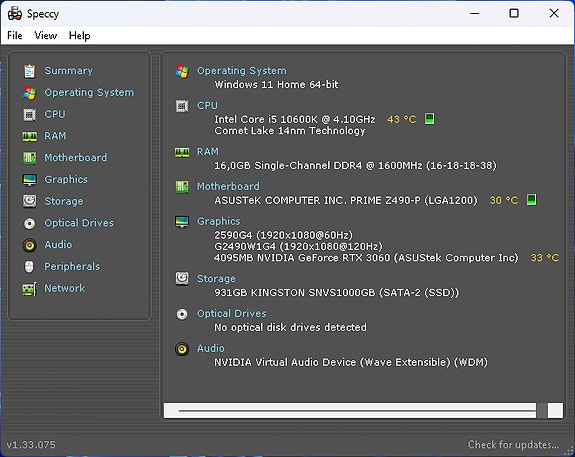Select Operating System in the sidebar
The image size is (575, 457).
pos(89,92)
